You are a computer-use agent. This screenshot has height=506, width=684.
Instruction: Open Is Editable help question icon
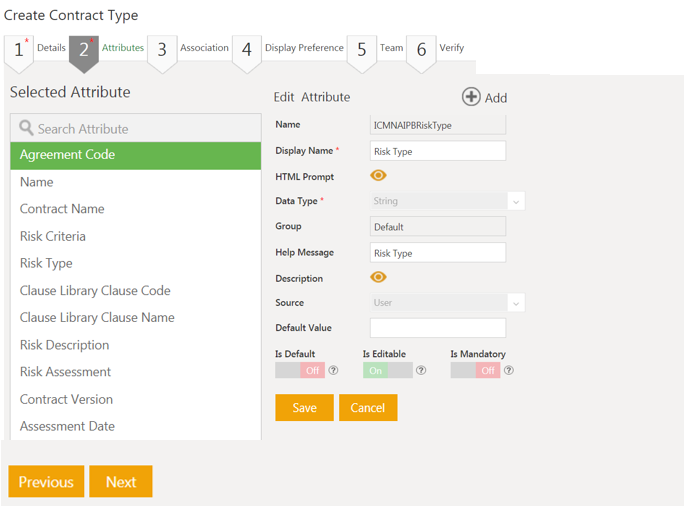[421, 370]
